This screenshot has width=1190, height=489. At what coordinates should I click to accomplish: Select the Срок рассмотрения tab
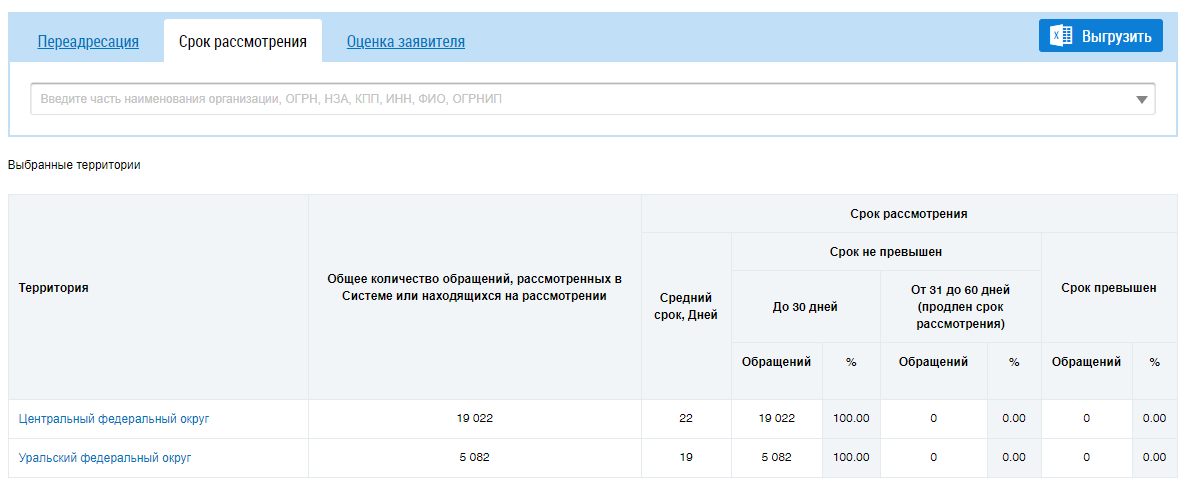tap(242, 42)
